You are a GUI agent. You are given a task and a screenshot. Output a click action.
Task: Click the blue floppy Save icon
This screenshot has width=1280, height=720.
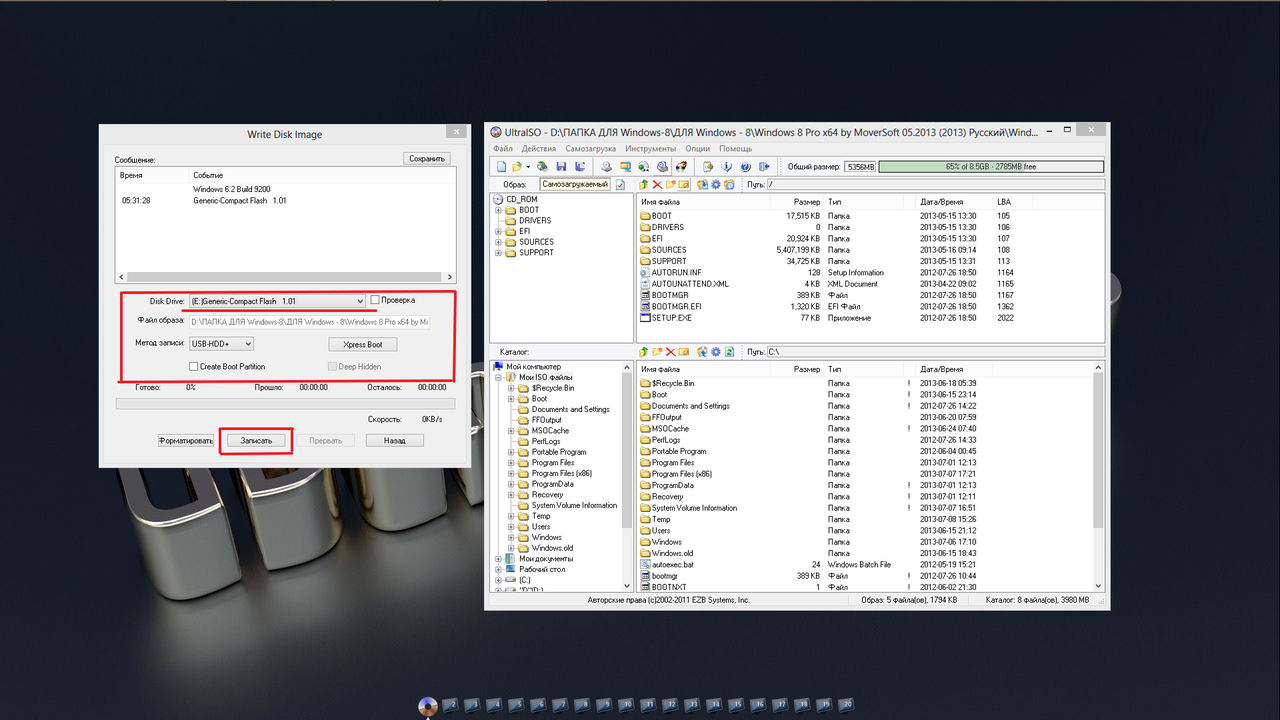tap(561, 166)
